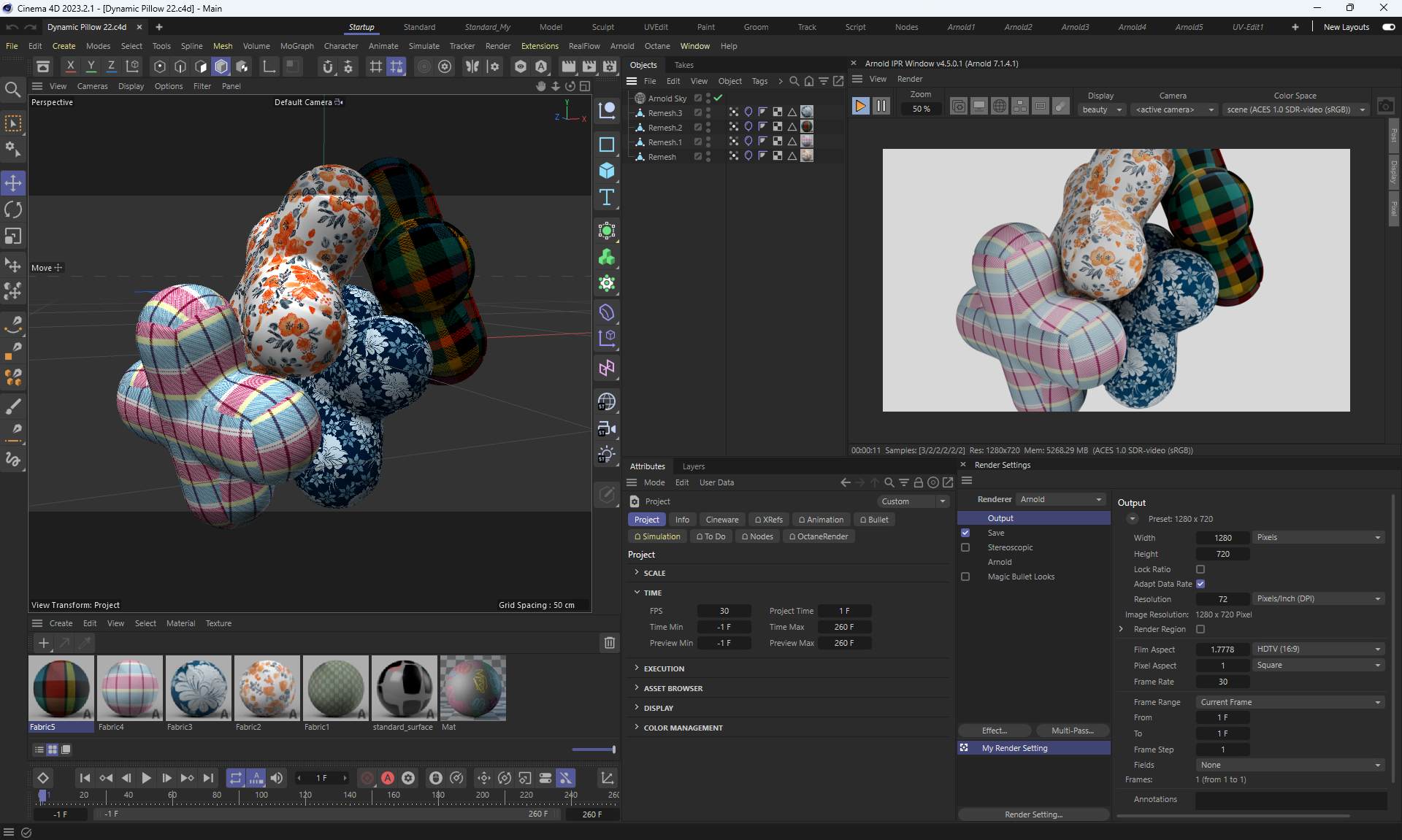Switch to the Cineware attributes tab
This screenshot has height=840, width=1402.
(721, 520)
